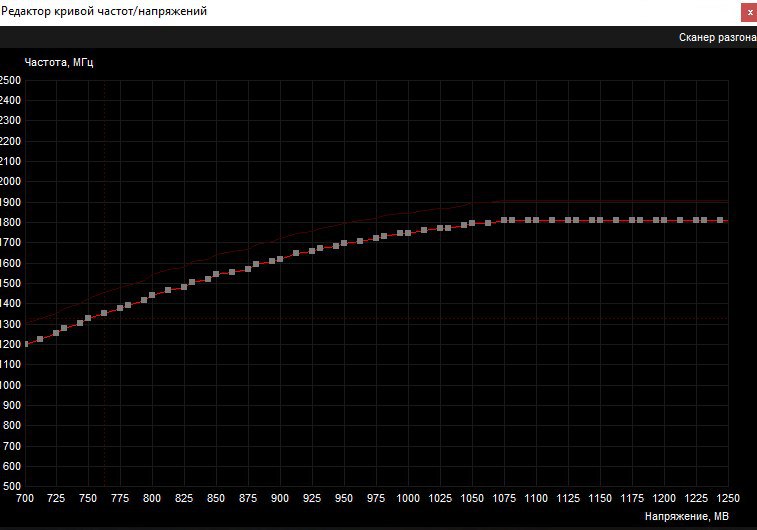Viewport: 757px width, 530px height.
Task: Select the curve point at 725 mV
Action: 56,333
